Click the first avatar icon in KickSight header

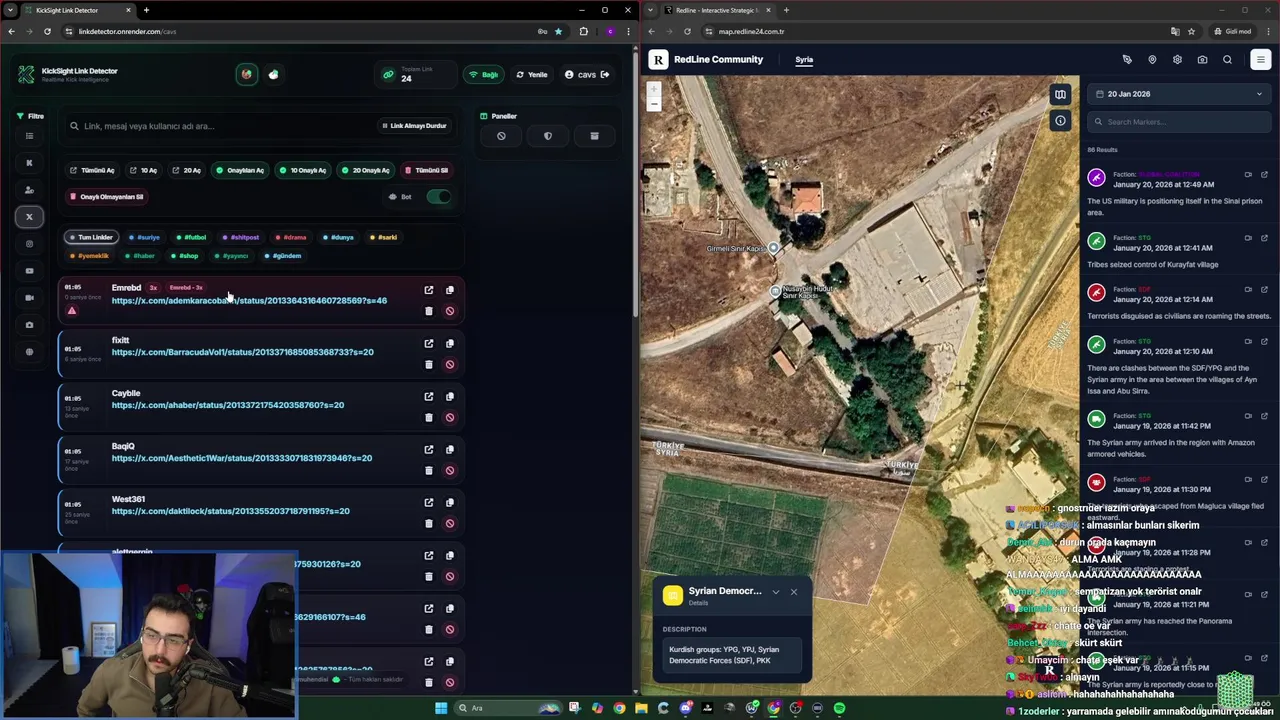tap(246, 74)
